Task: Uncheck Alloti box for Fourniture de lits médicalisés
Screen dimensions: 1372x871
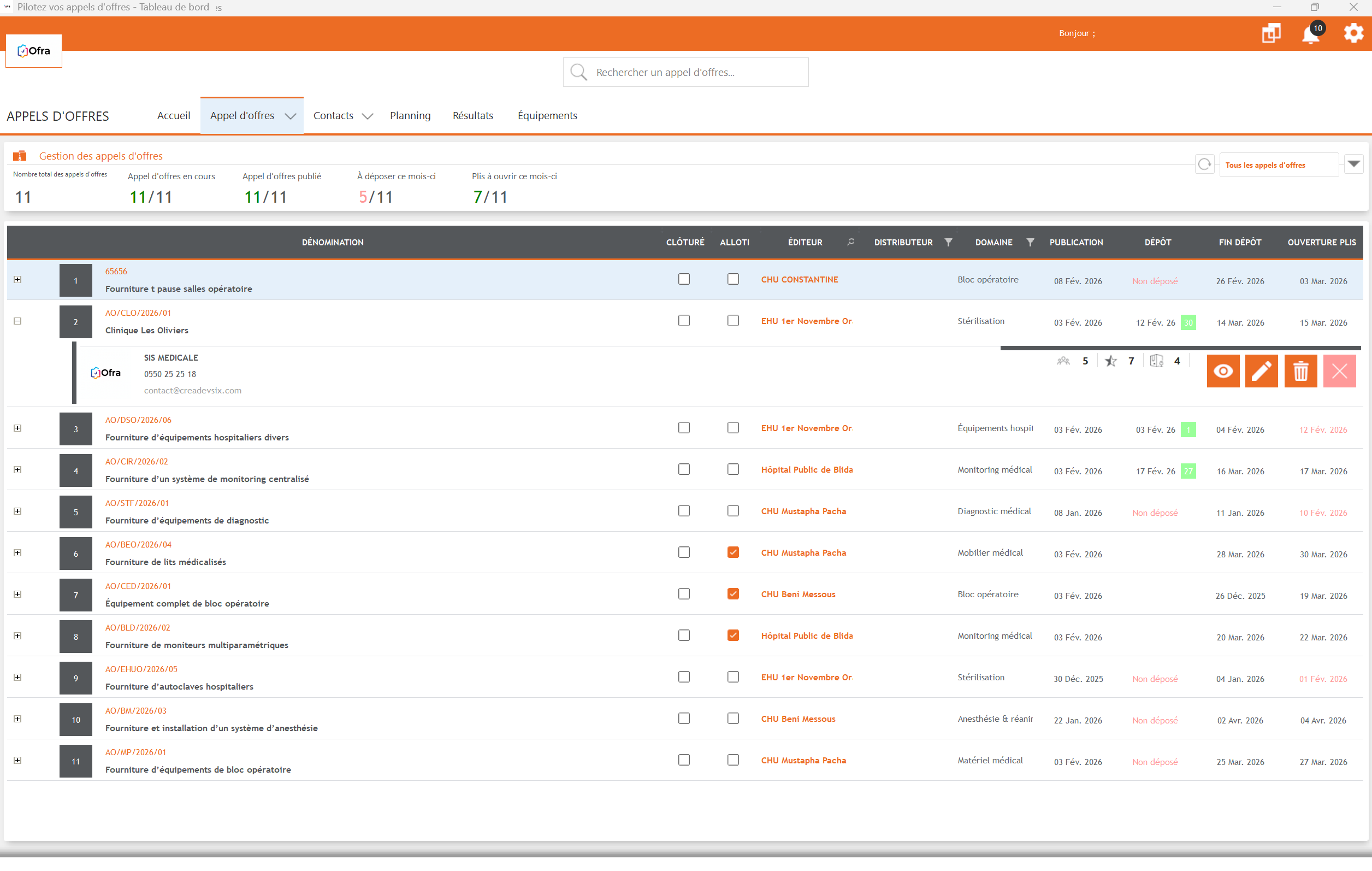Action: tap(733, 552)
